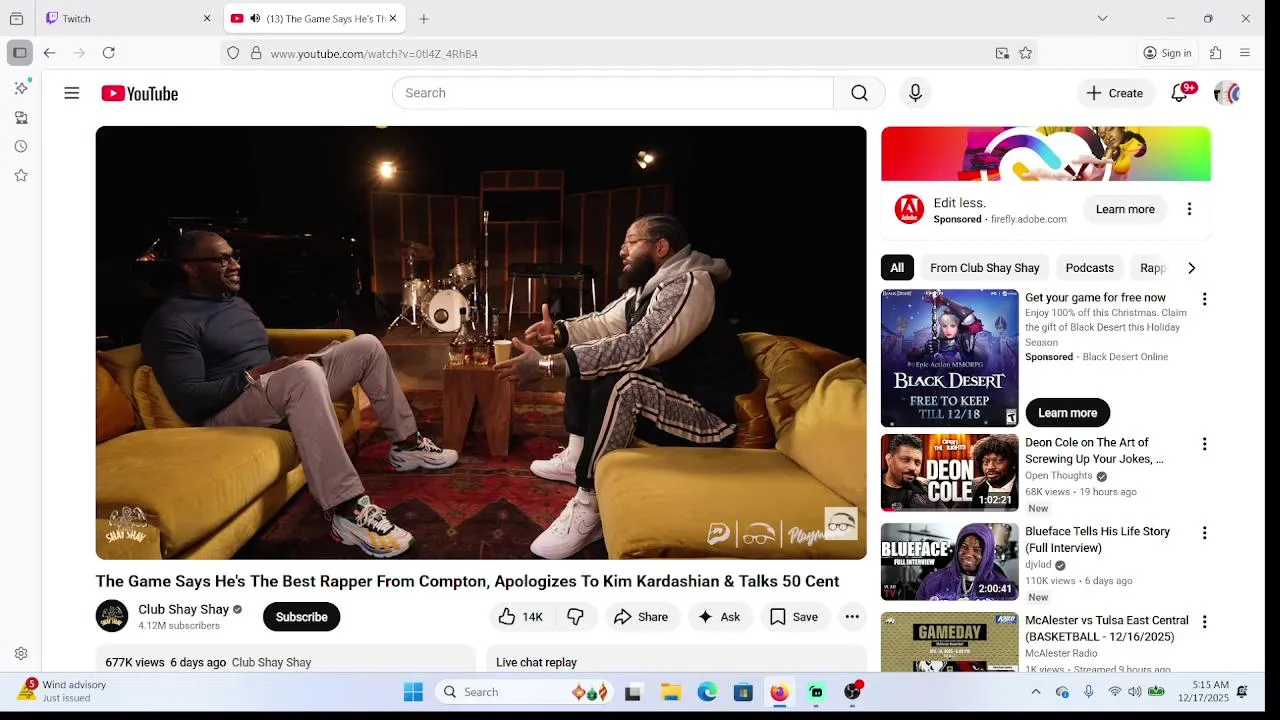This screenshot has width=1280, height=720.
Task: Start voice search with the microphone
Action: click(915, 93)
